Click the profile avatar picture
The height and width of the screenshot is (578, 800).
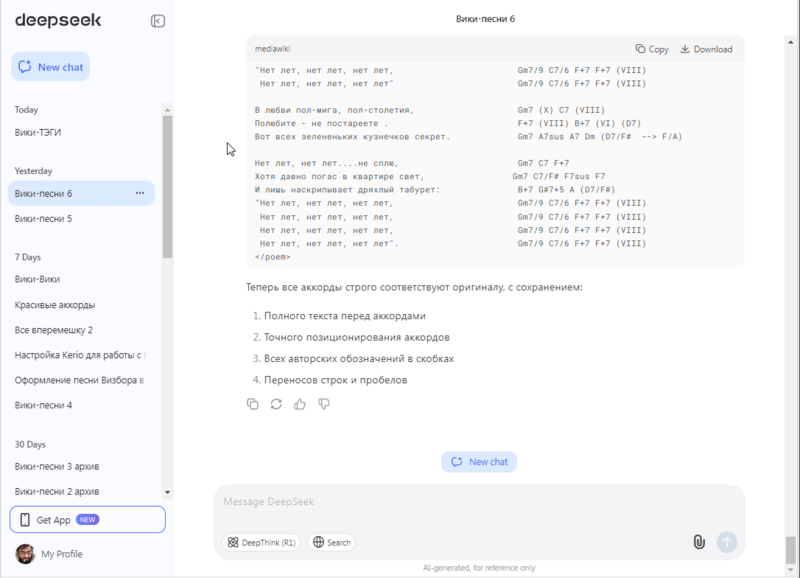(x=25, y=554)
